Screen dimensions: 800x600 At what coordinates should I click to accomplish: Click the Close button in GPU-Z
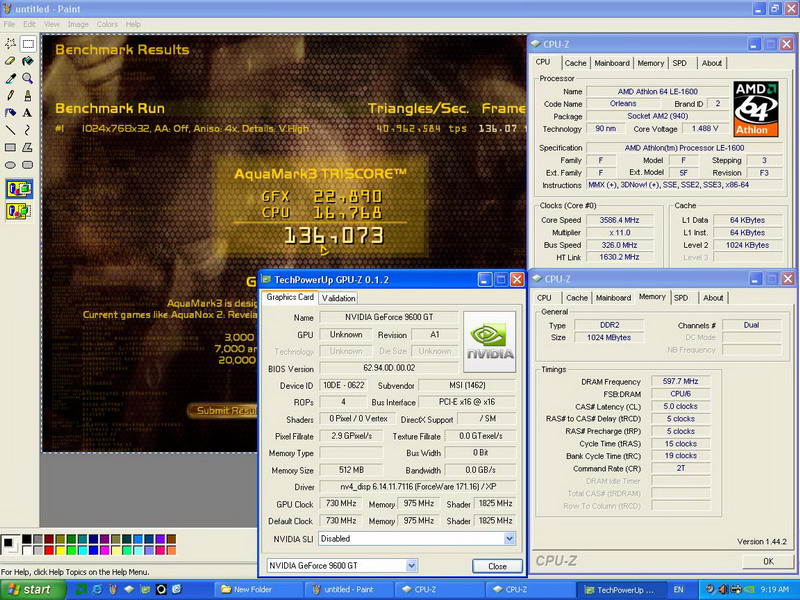point(497,566)
